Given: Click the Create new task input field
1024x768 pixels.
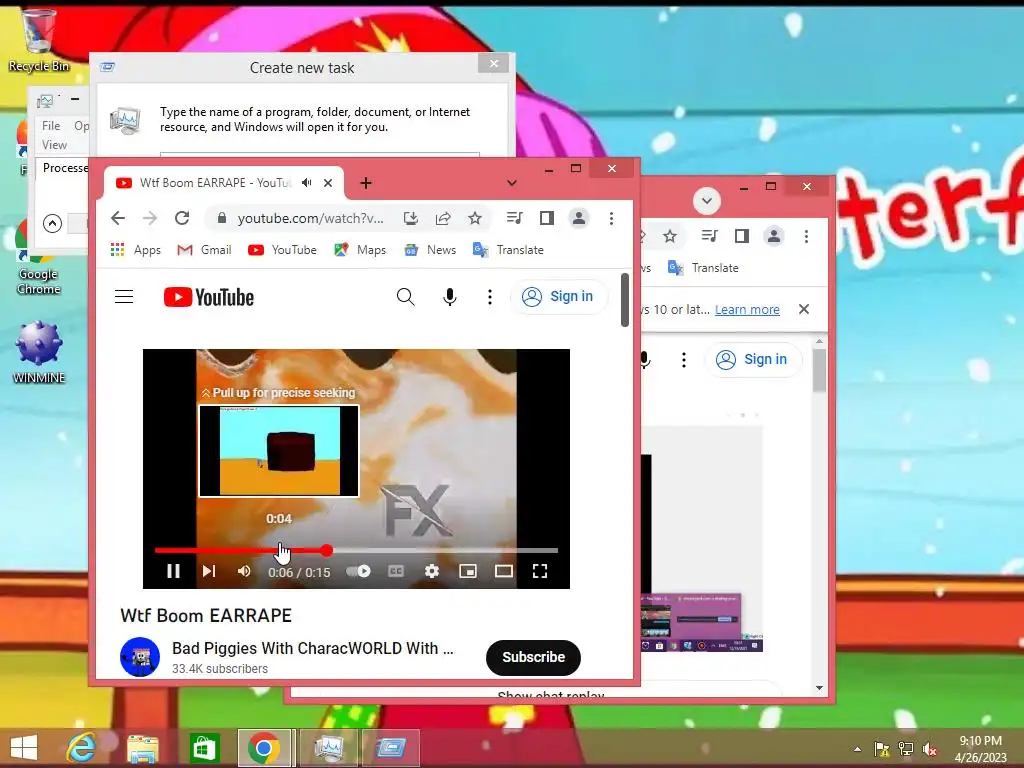Looking at the screenshot, I should (x=320, y=155).
